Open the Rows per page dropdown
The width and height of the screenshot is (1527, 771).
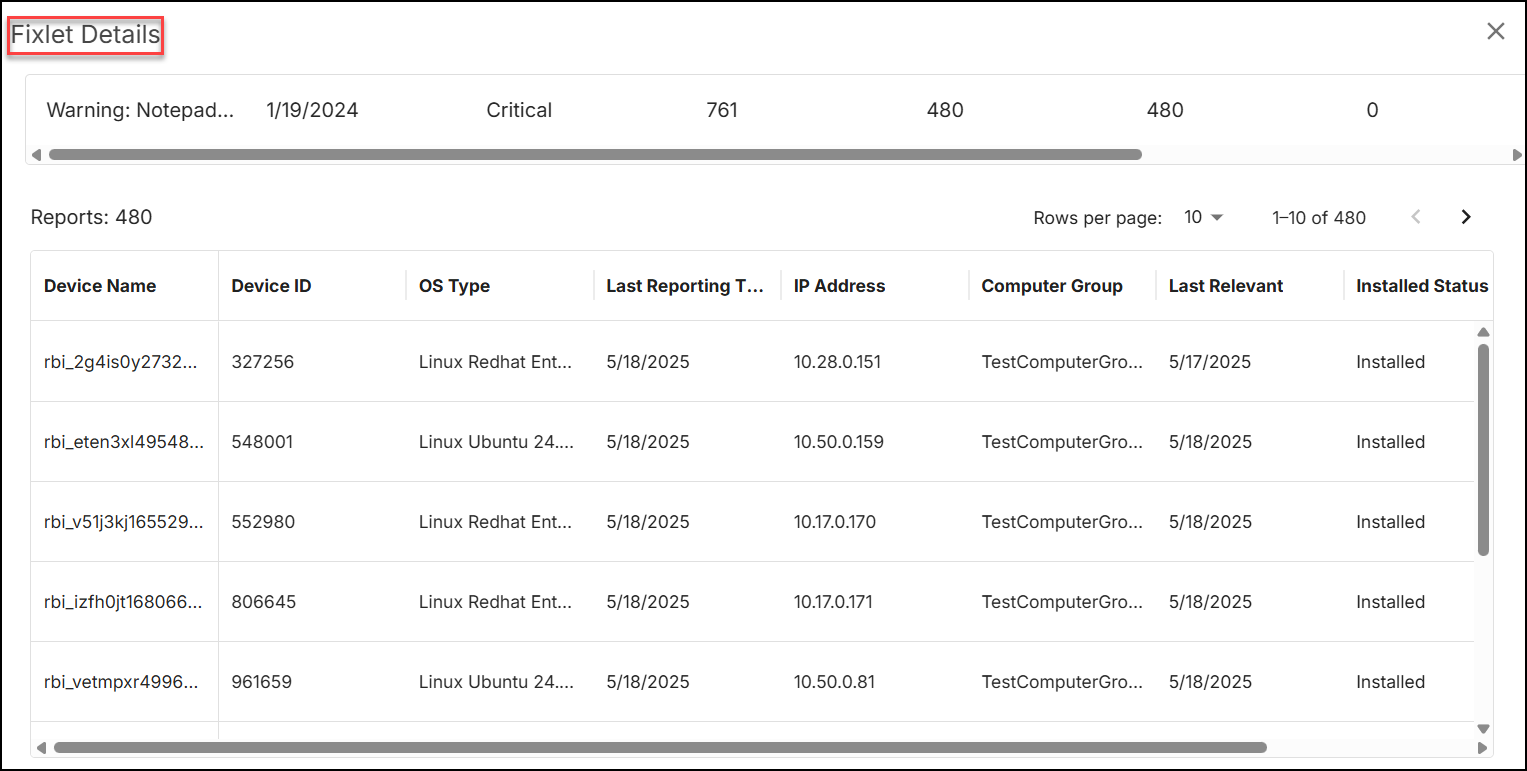tap(1203, 217)
